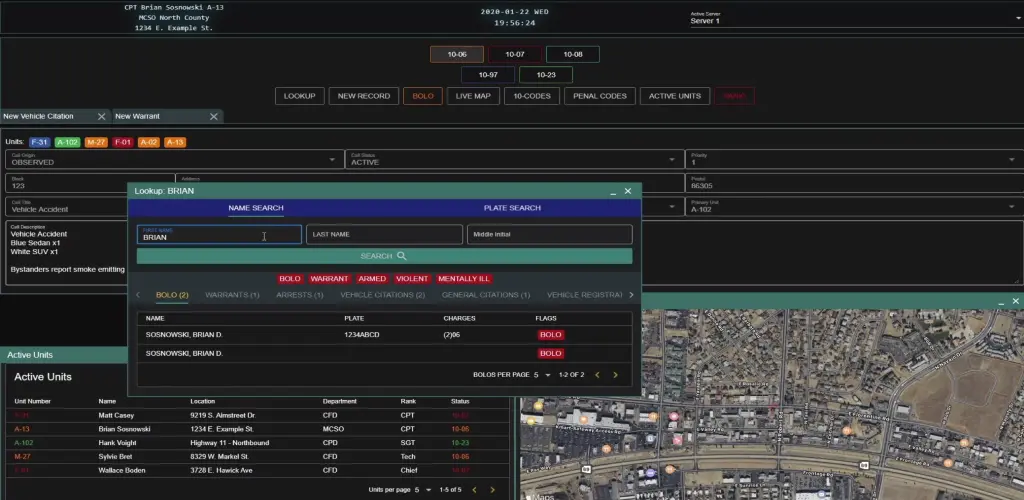Click the magnifier icon on the Search bar
1024x500 pixels.
402,256
